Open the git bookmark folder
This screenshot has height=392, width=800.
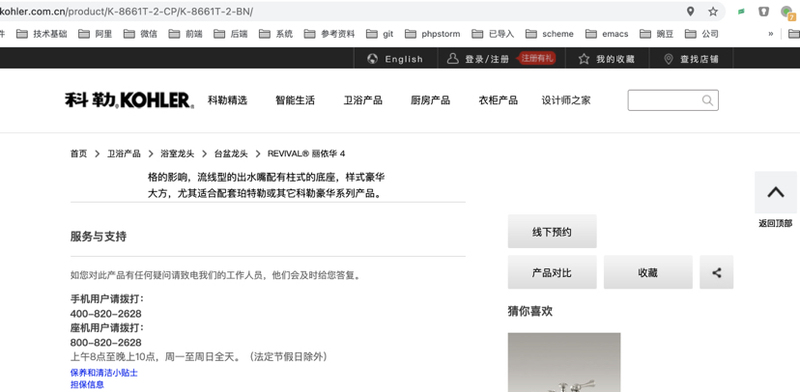[x=380, y=34]
